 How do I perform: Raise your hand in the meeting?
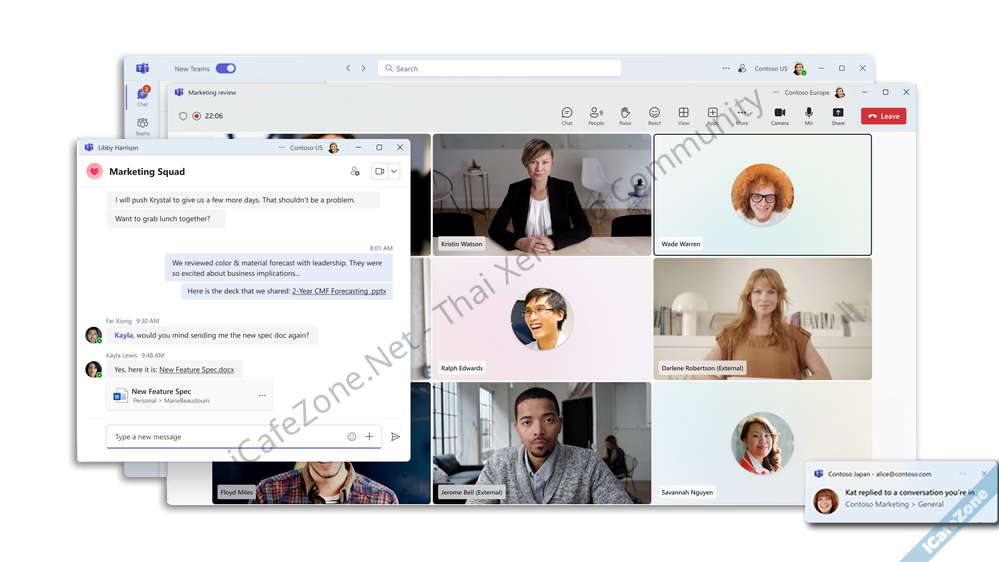625,115
